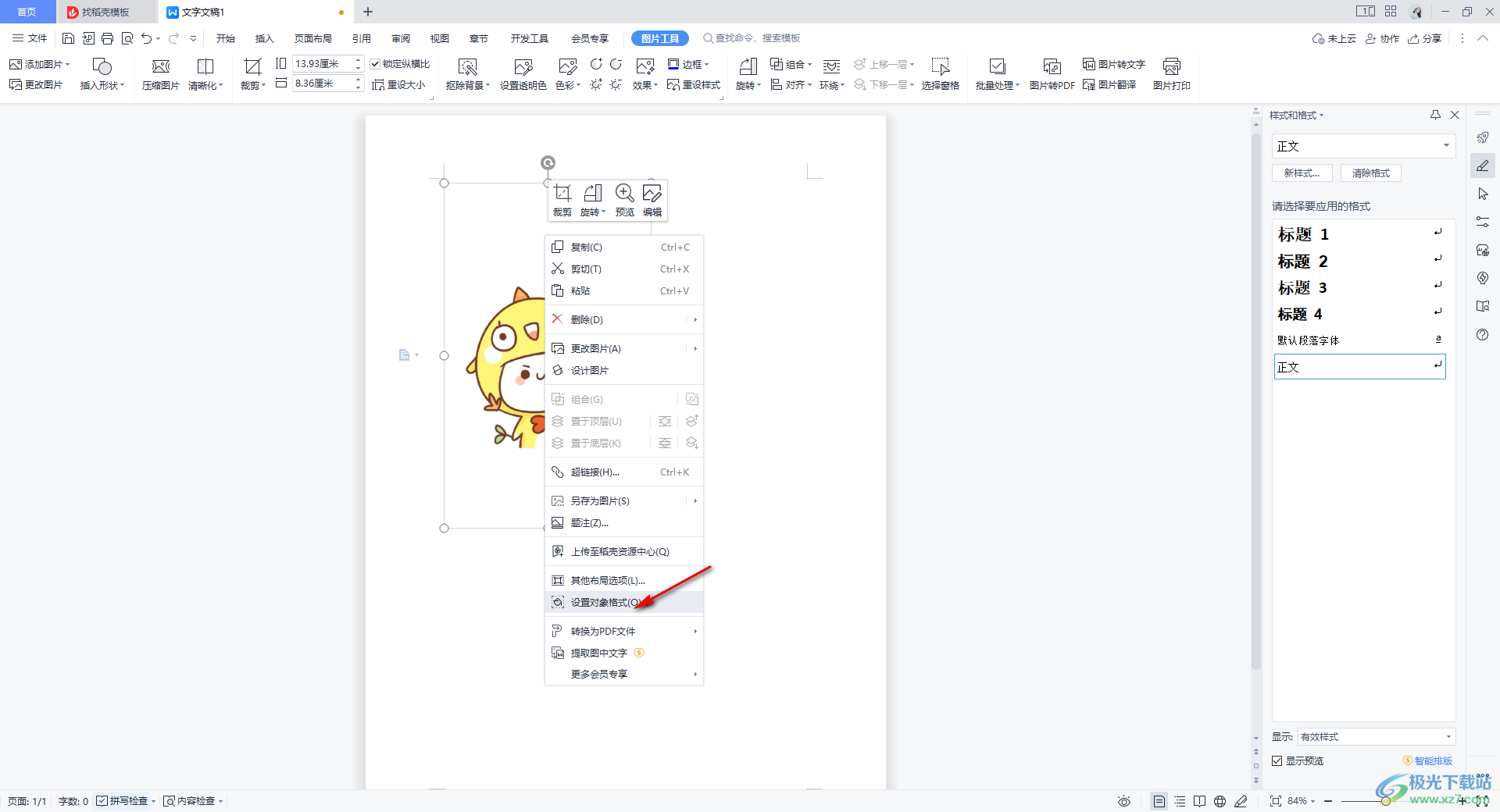Click the Share button
Image resolution: width=1500 pixels, height=812 pixels.
(x=1425, y=38)
